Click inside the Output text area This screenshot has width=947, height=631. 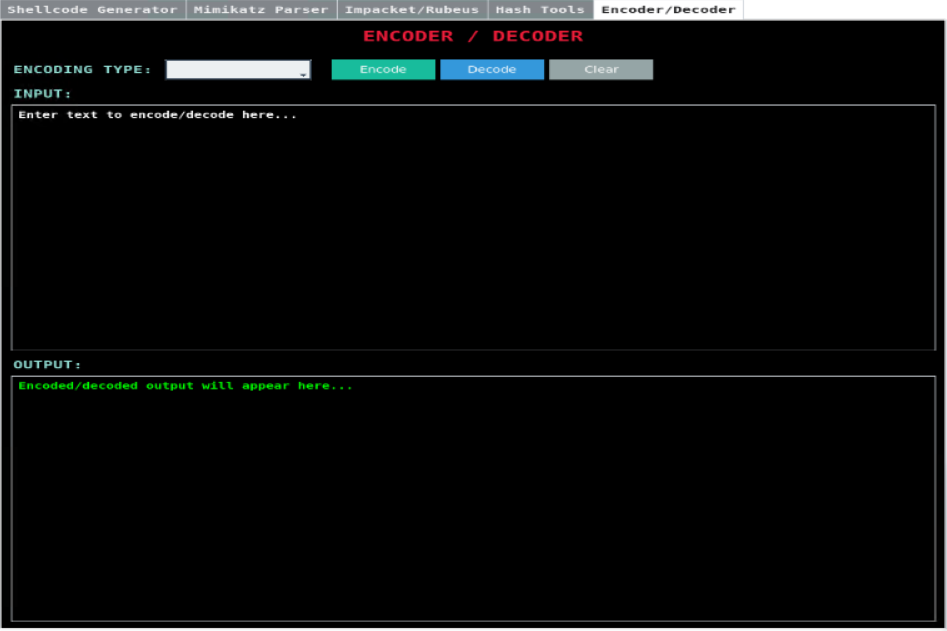click(x=473, y=500)
